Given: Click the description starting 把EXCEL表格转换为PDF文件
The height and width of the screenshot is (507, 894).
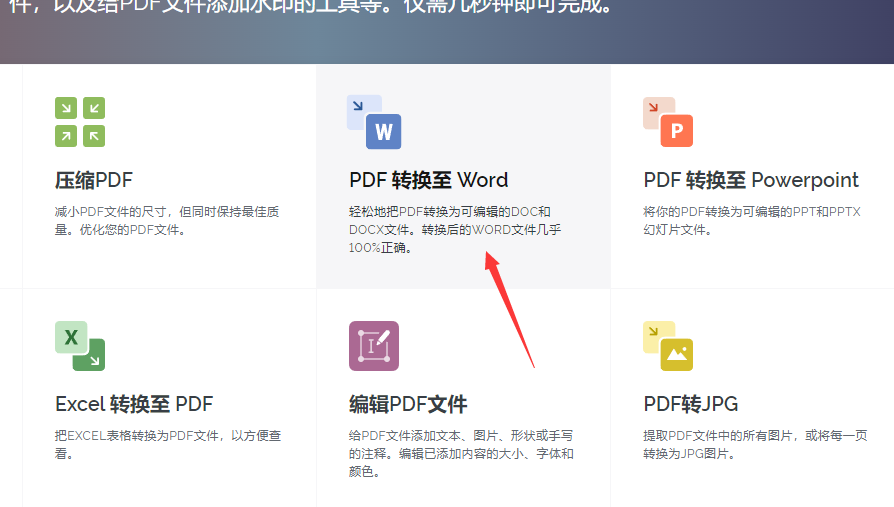Looking at the screenshot, I should click(168, 445).
